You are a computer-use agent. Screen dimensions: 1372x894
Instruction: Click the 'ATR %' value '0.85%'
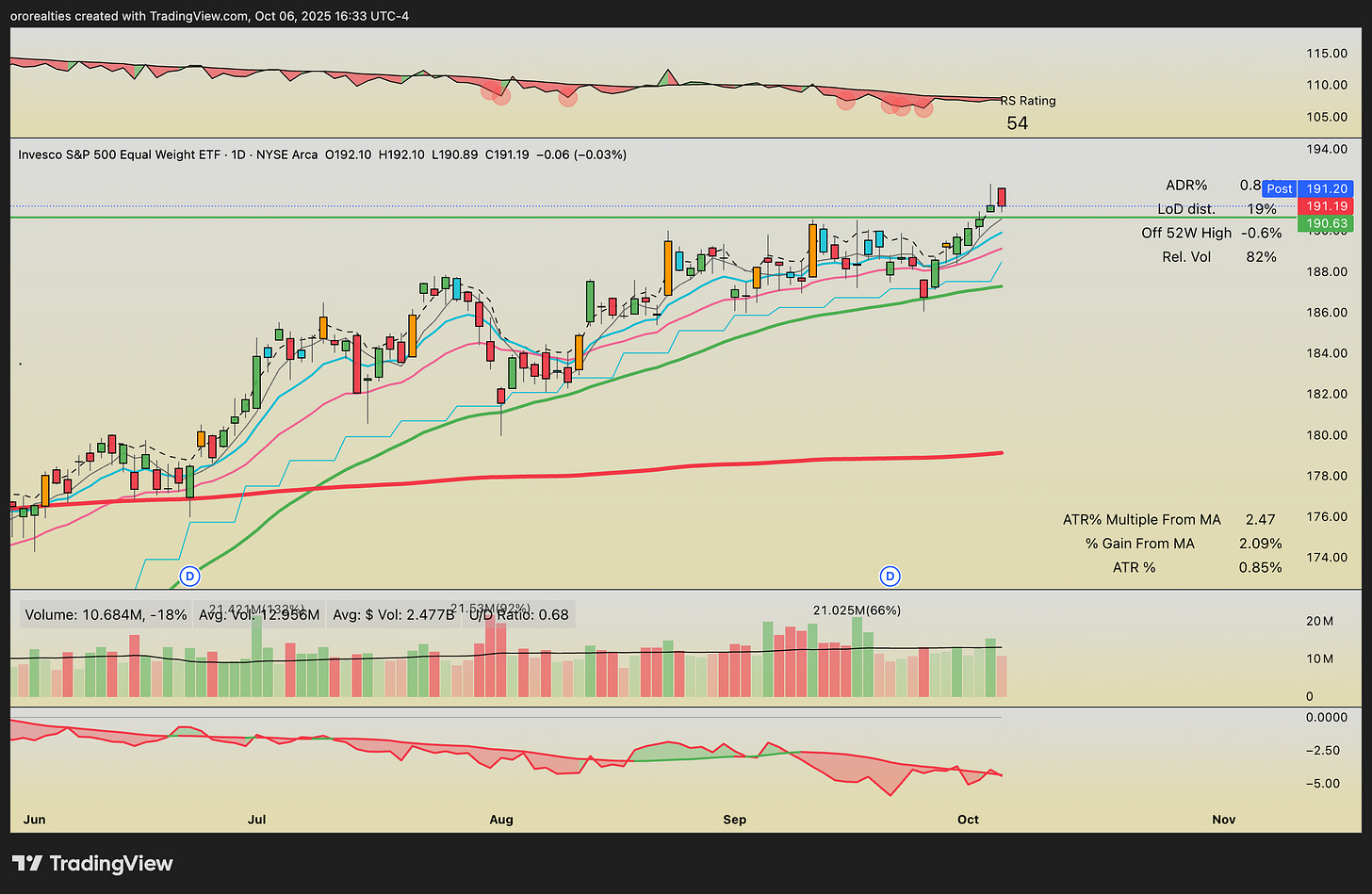1261,567
